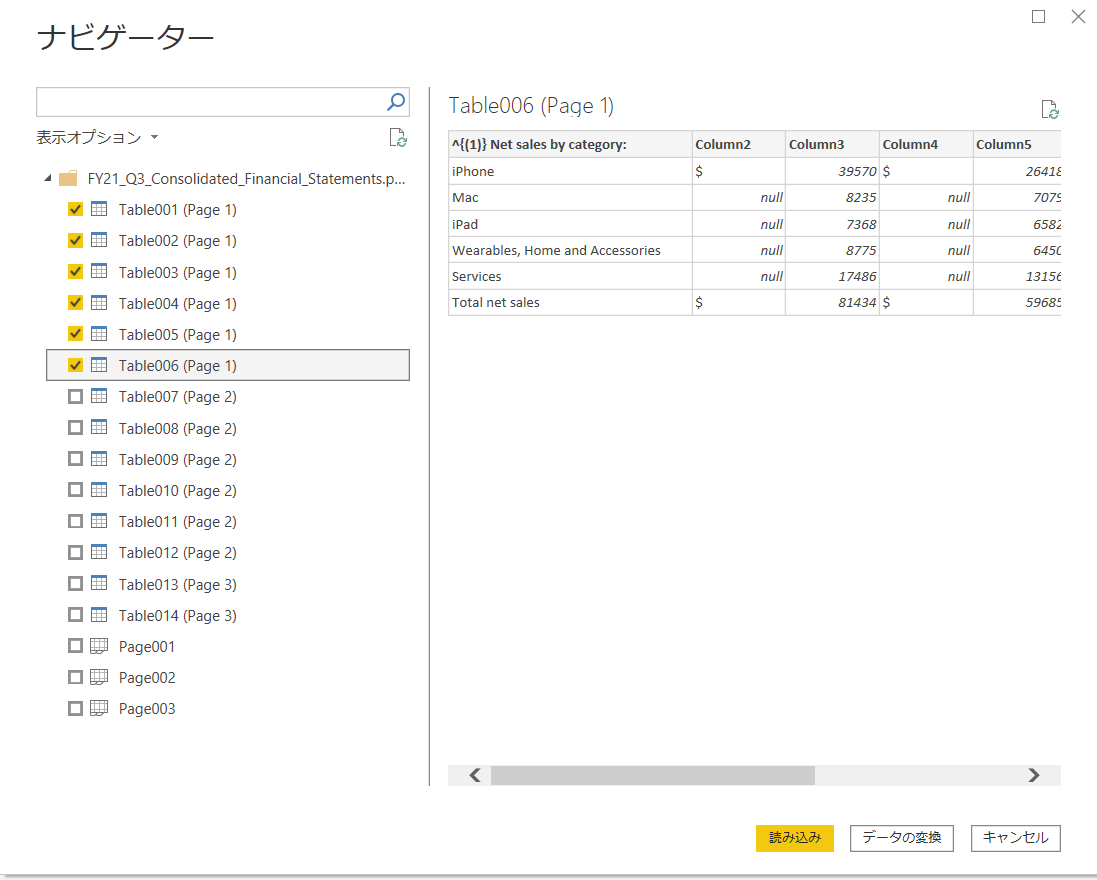Click the preview refresh icon above the table
This screenshot has height=880, width=1097.
point(1049,110)
